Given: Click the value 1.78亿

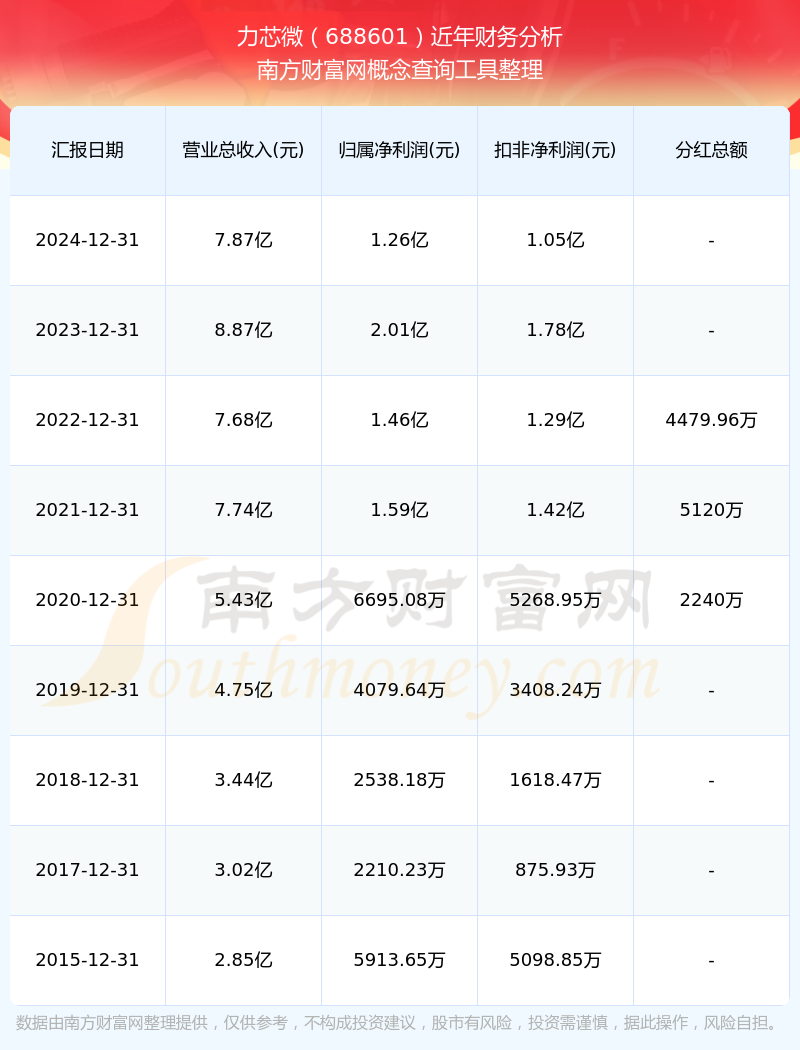Looking at the screenshot, I should [x=556, y=330].
